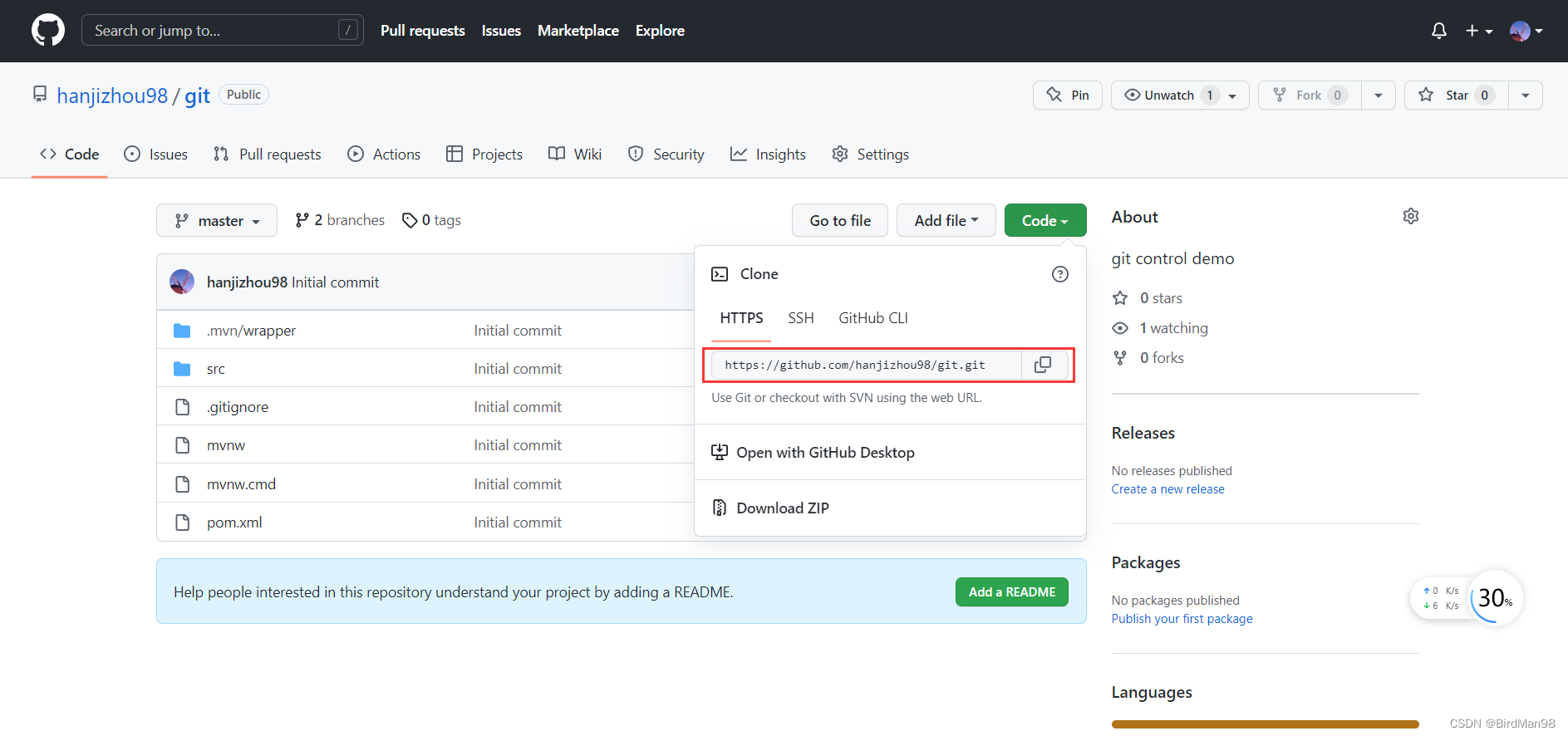This screenshot has height=736, width=1568.
Task: Open the Wiki tab
Action: click(575, 155)
